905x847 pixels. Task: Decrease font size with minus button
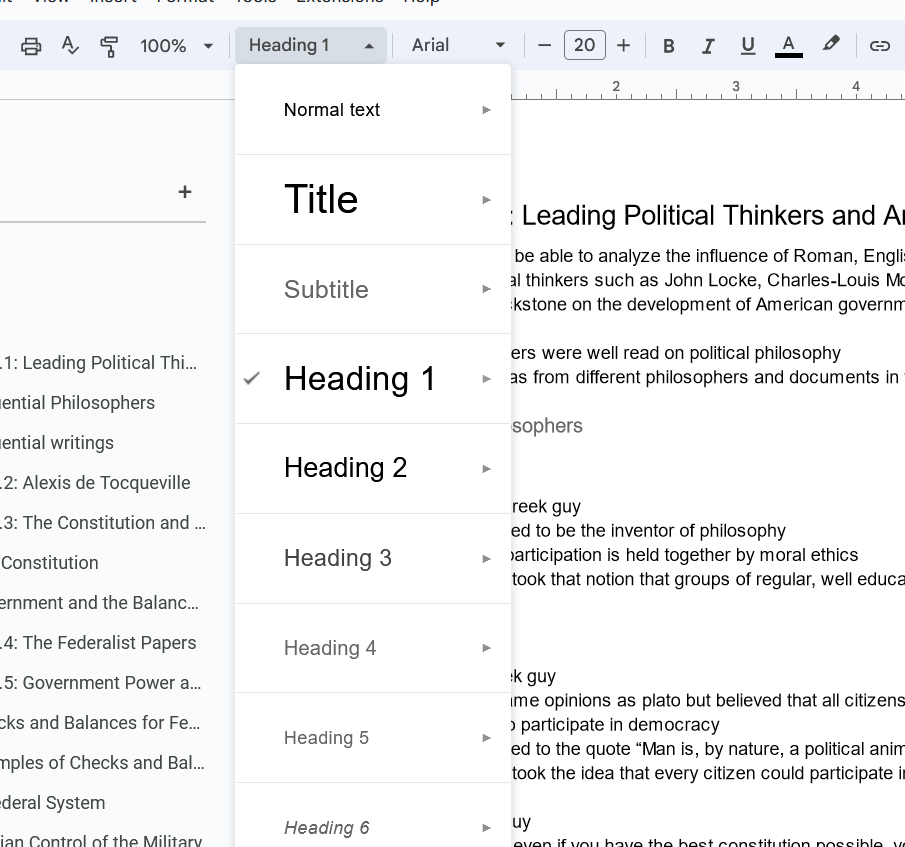pyautogui.click(x=545, y=46)
